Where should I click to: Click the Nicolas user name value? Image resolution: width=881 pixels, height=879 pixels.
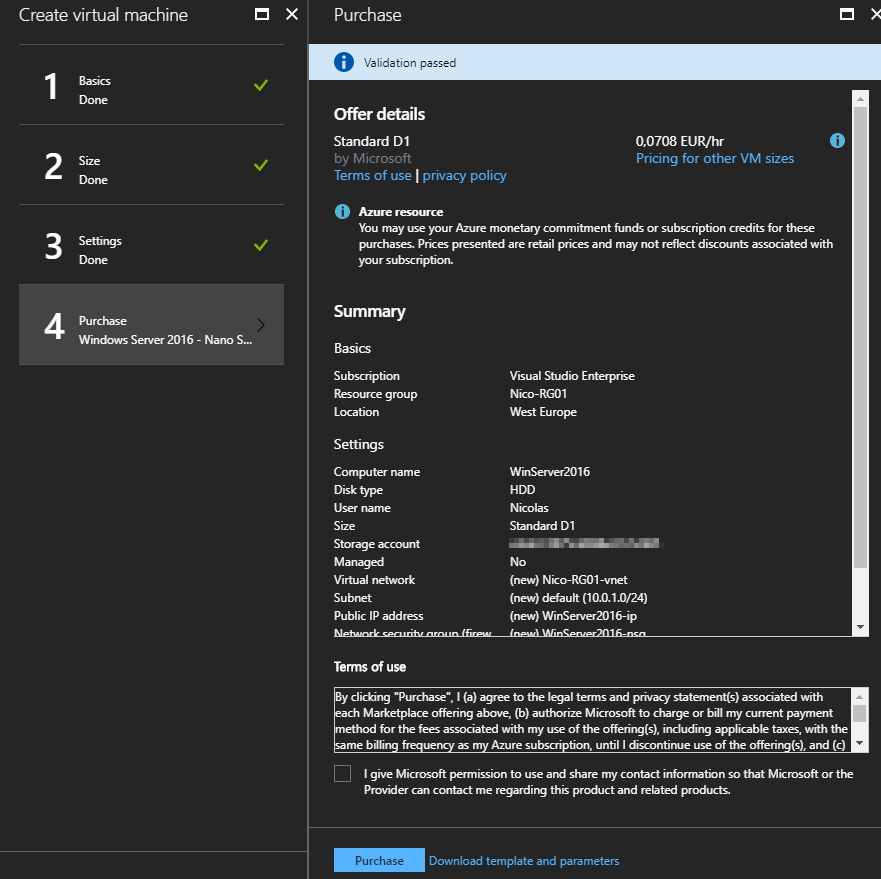click(x=529, y=508)
